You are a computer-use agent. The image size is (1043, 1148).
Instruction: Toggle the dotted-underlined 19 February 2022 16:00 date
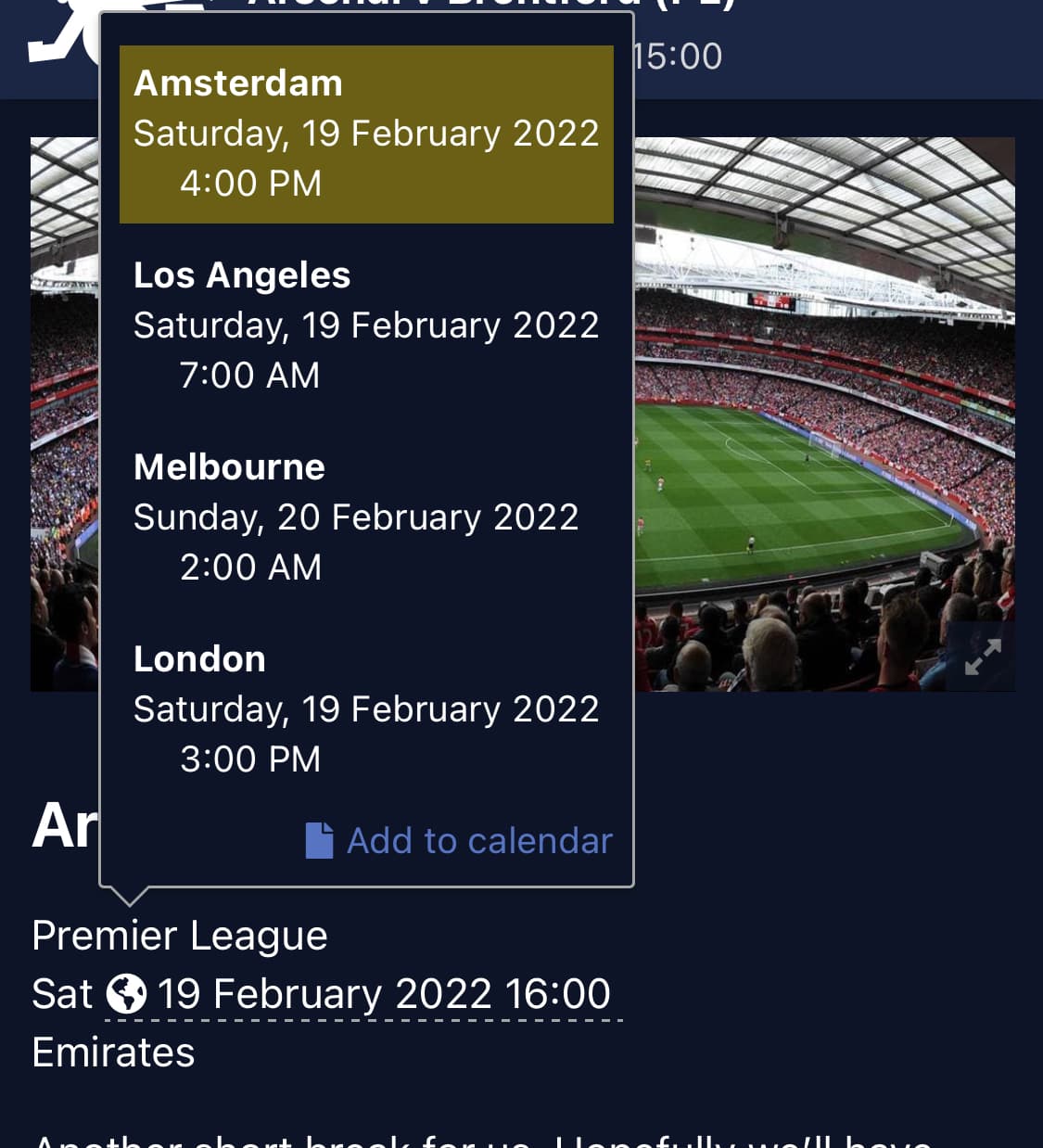363,995
